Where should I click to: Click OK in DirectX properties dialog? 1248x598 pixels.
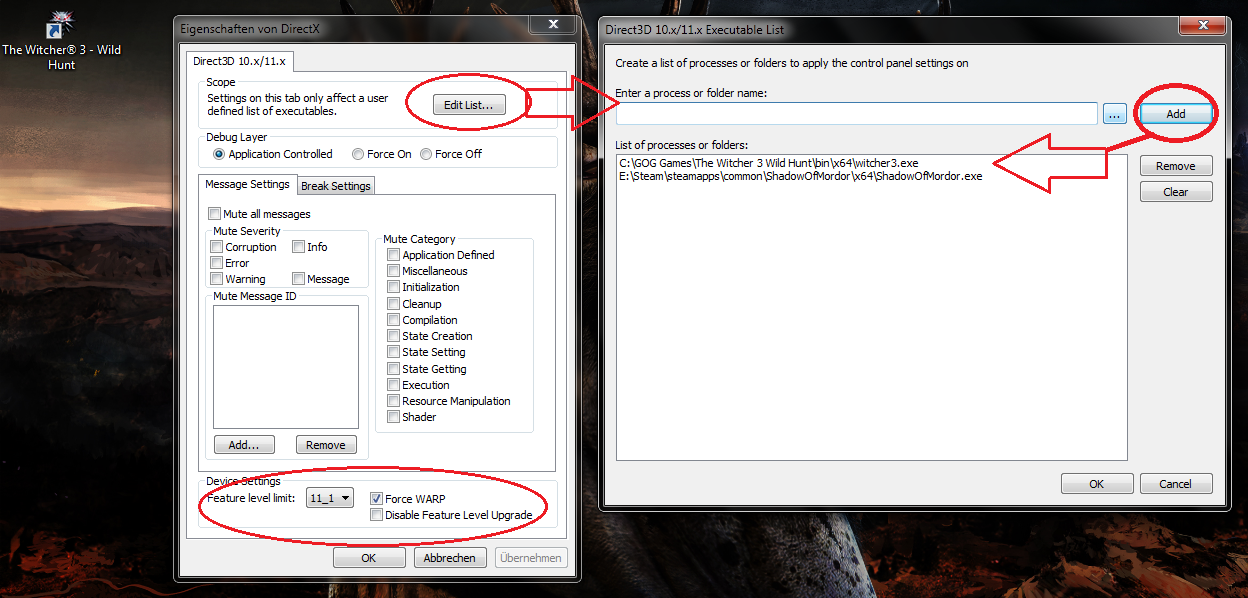pos(369,558)
